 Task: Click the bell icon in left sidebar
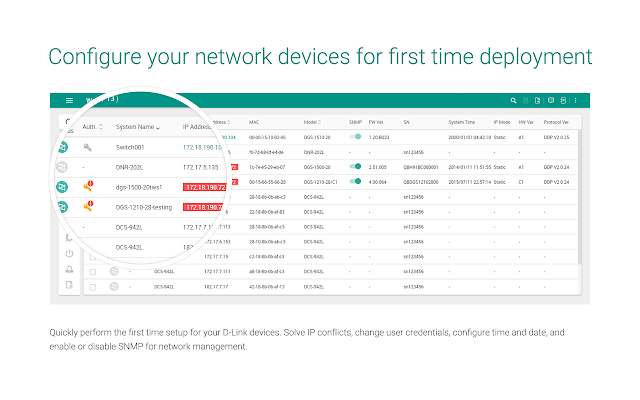[69, 269]
